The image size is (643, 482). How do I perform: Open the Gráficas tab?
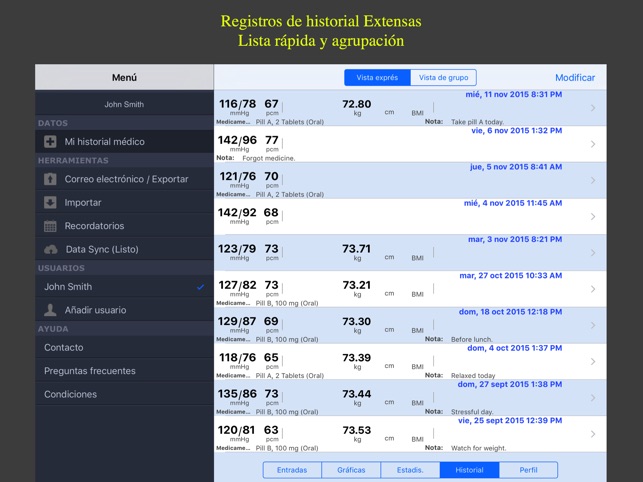(x=351, y=470)
